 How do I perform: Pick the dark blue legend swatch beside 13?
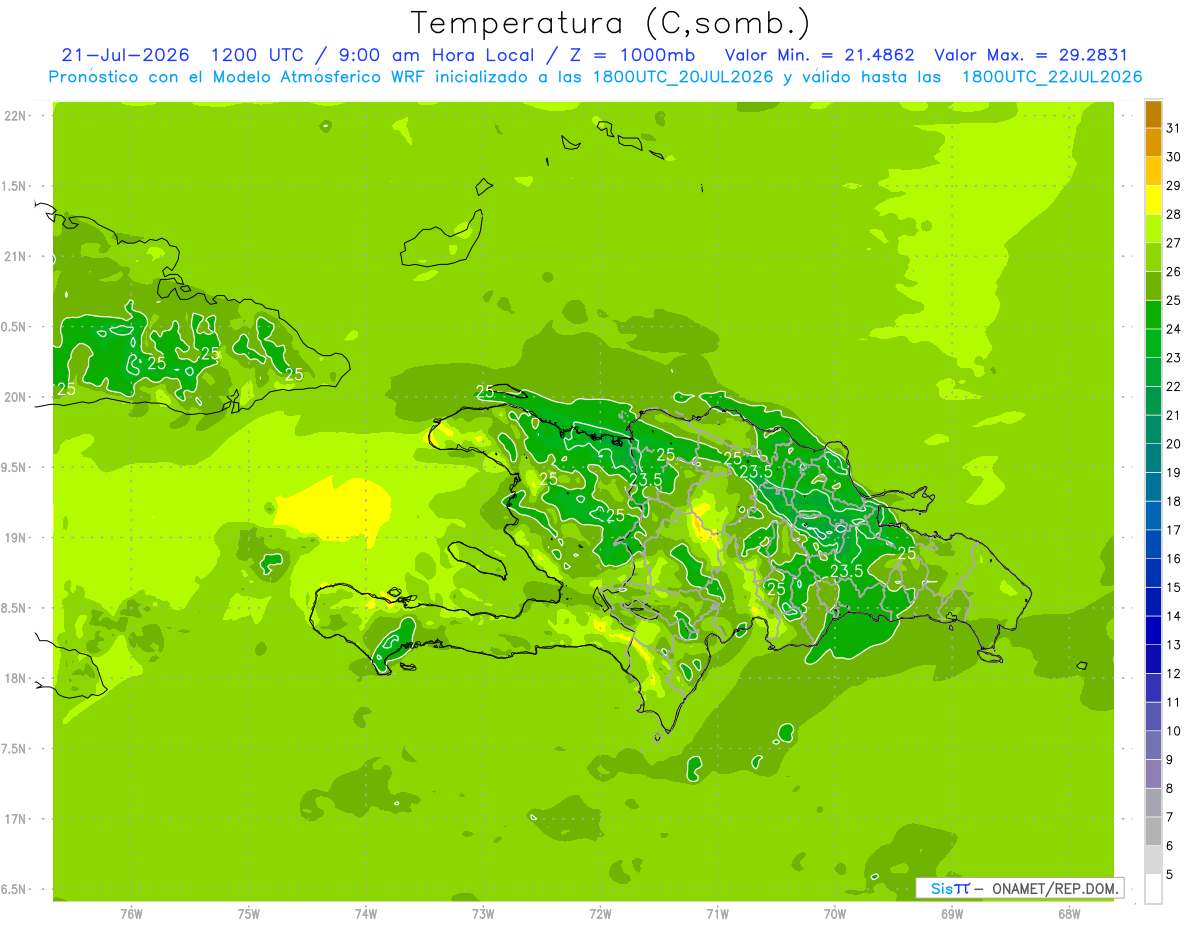click(x=1153, y=631)
